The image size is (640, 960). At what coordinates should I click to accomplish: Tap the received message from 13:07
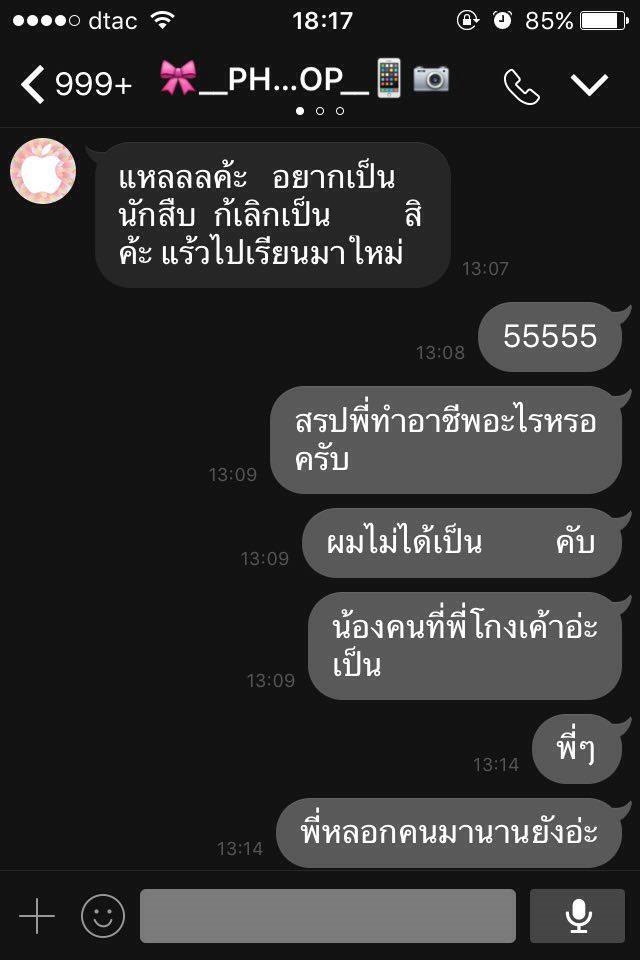(x=273, y=215)
